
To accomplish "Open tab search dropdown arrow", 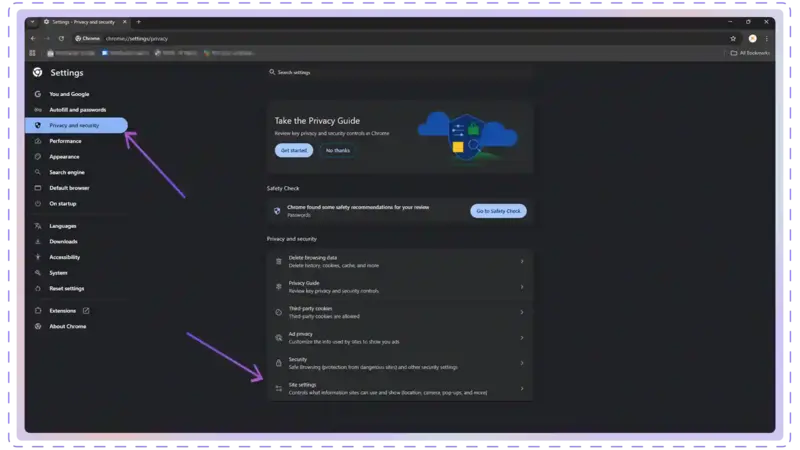I will point(33,22).
